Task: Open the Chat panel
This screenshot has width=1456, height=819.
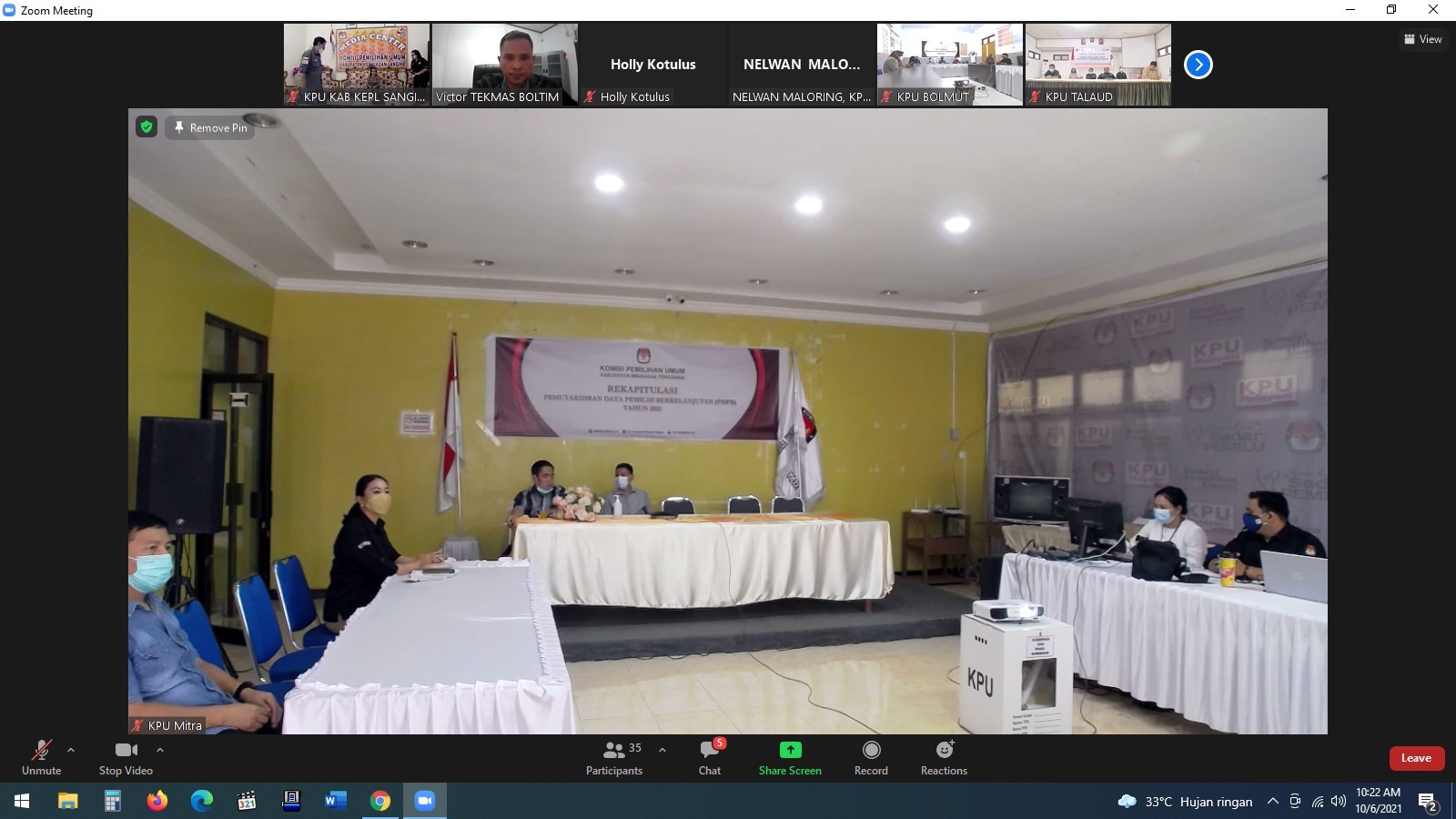Action: (710, 757)
